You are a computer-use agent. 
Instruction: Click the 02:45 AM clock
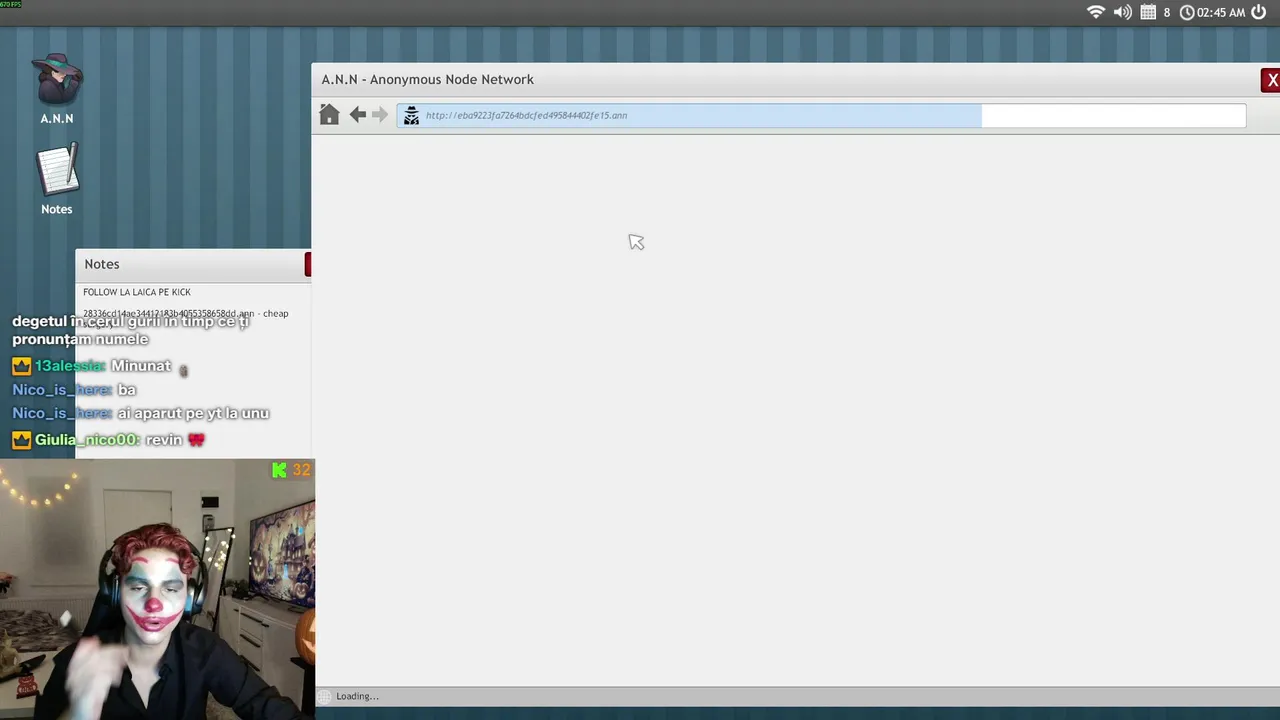click(x=1213, y=12)
